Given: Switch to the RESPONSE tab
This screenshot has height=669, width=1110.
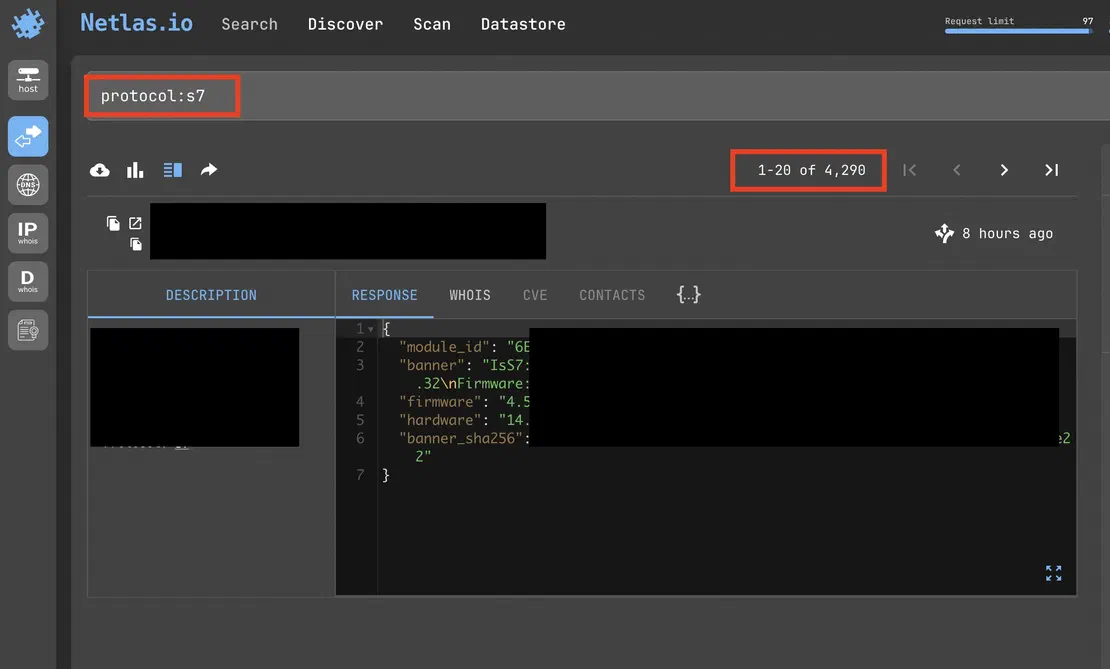Looking at the screenshot, I should (384, 295).
